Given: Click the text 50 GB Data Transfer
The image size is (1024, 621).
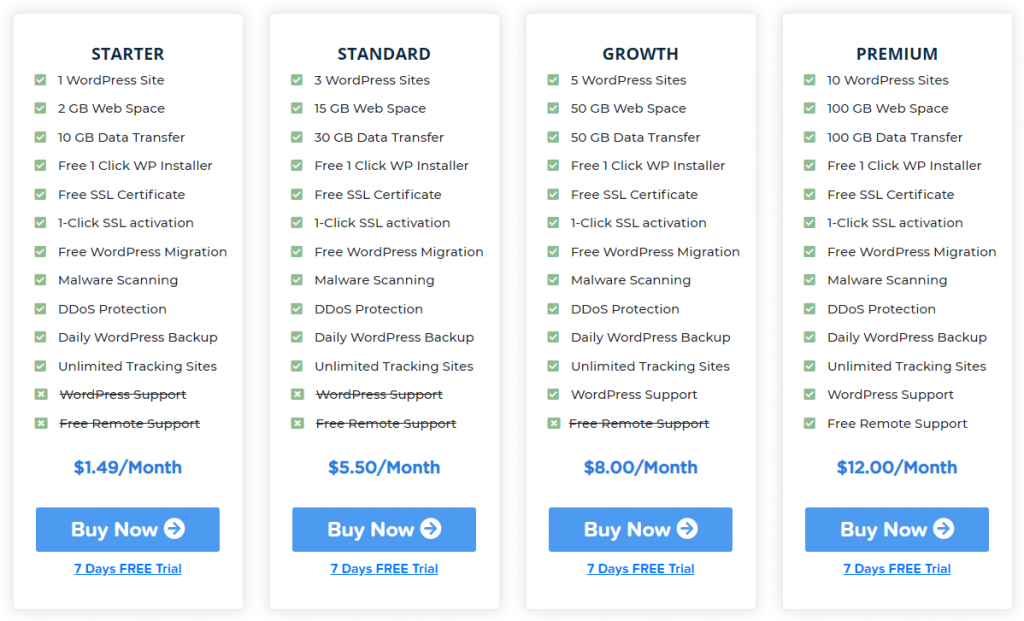Looking at the screenshot, I should click(635, 137).
